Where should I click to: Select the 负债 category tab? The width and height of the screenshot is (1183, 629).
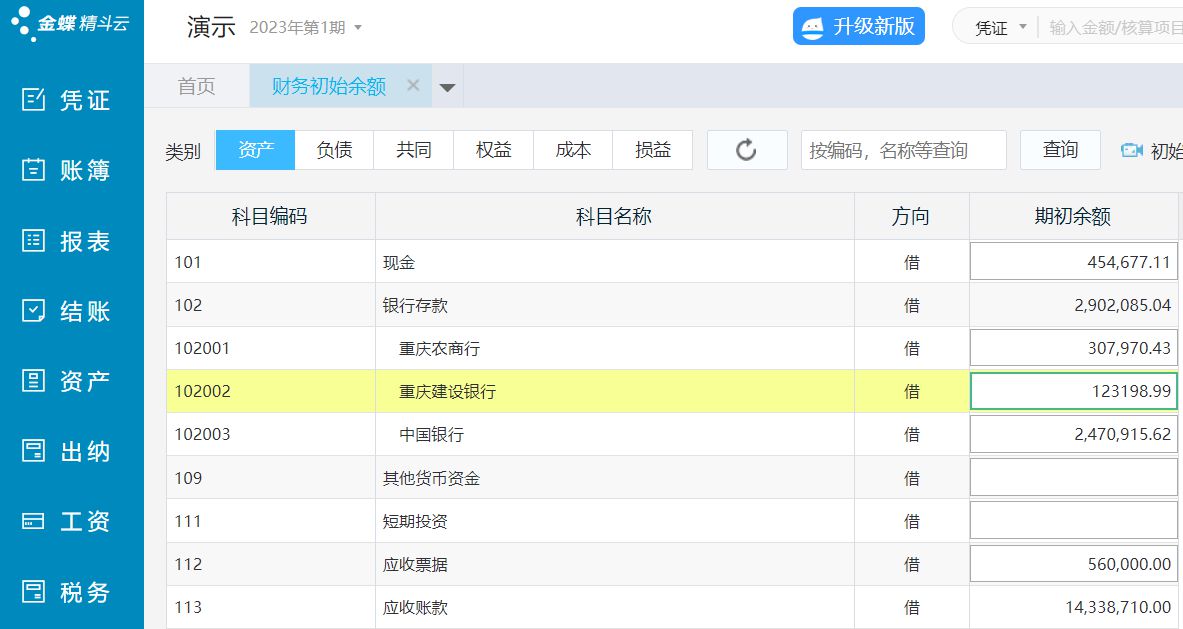334,150
